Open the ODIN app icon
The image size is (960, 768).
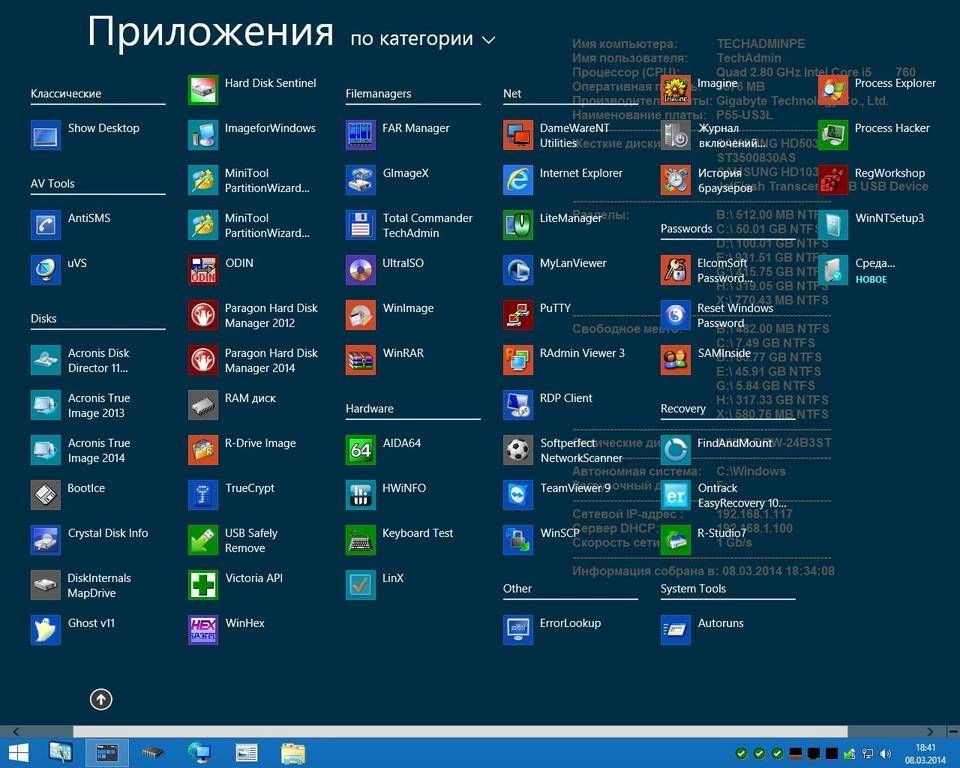203,270
